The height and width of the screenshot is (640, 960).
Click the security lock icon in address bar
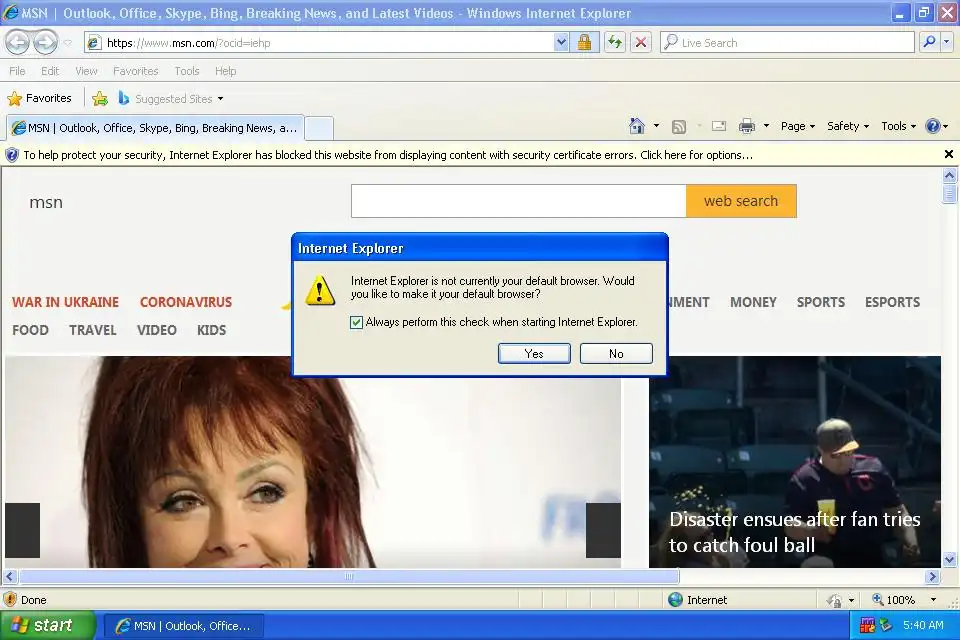(x=584, y=42)
